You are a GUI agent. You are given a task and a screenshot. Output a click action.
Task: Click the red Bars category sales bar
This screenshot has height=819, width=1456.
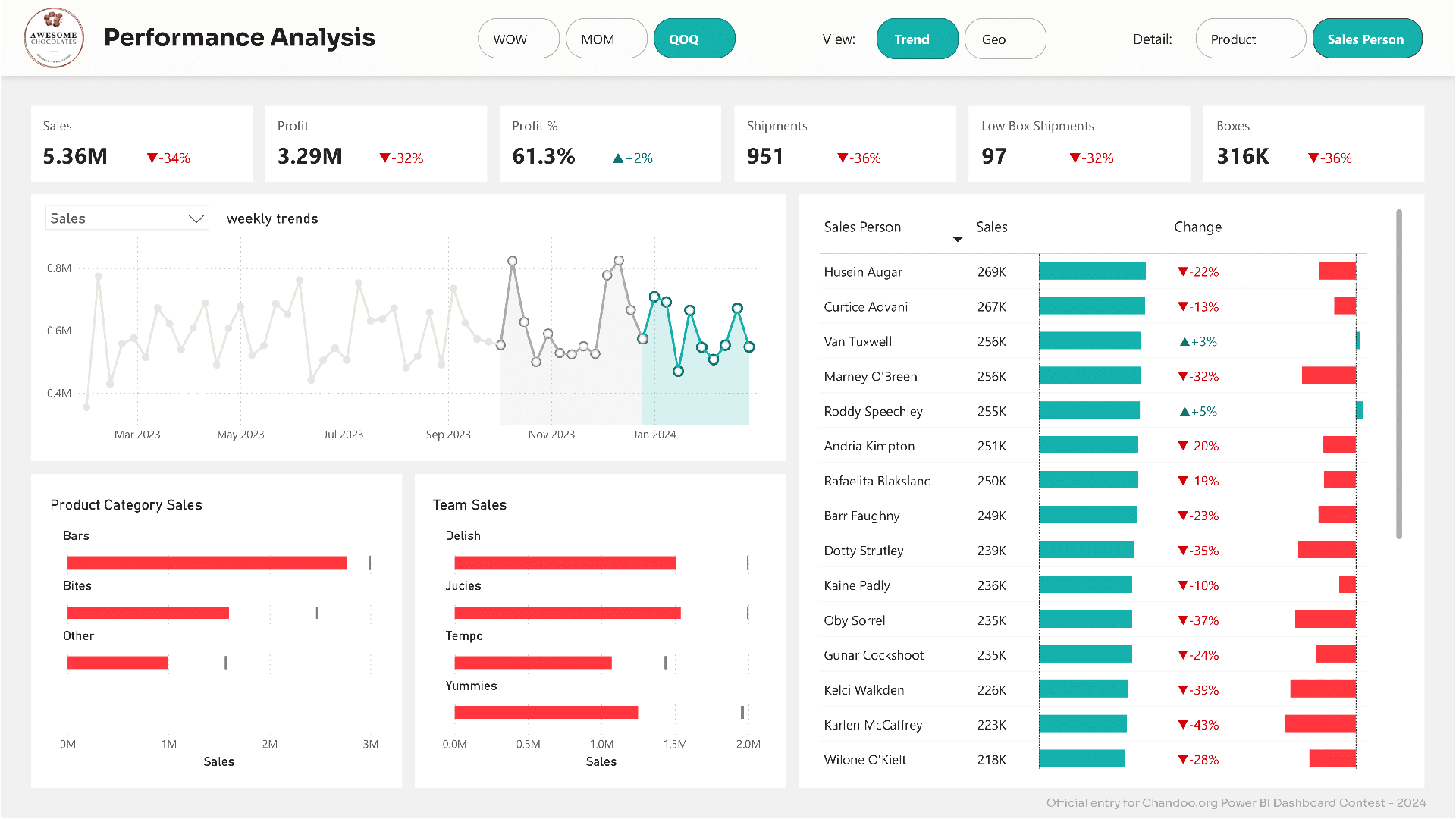pyautogui.click(x=207, y=563)
